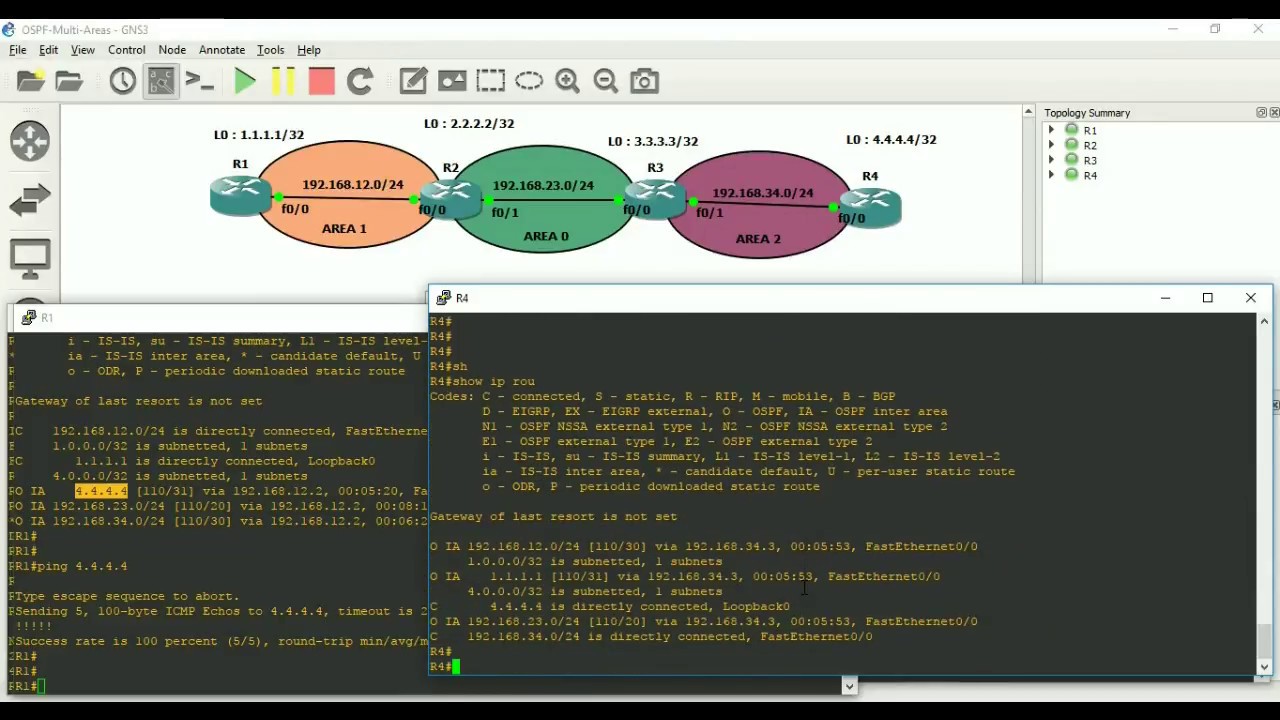Viewport: 1280px width, 720px height.
Task: Click the 192.168.12.0/24 link label
Action: pos(353,185)
